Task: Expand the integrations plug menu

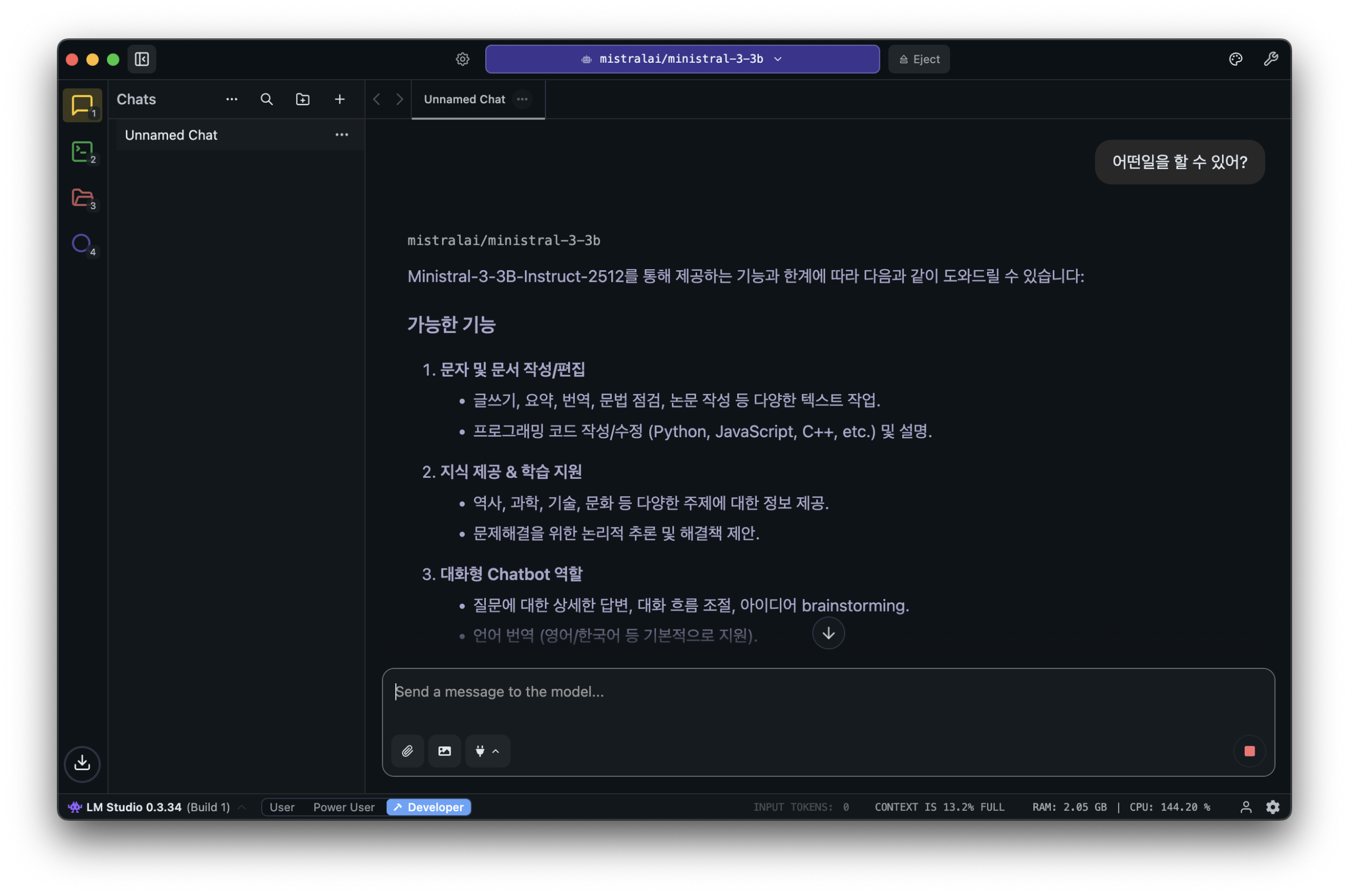Action: [487, 751]
